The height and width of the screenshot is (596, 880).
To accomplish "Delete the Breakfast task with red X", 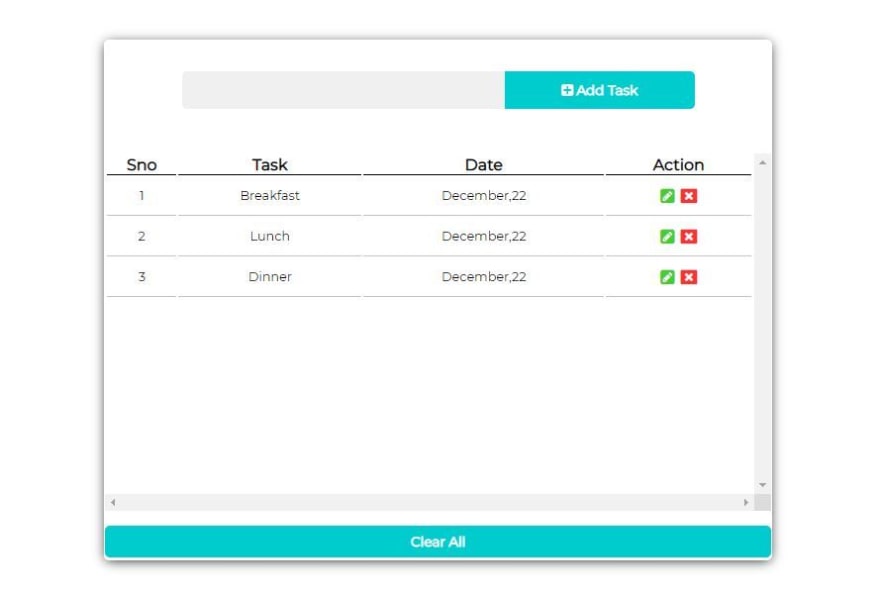I will 689,196.
